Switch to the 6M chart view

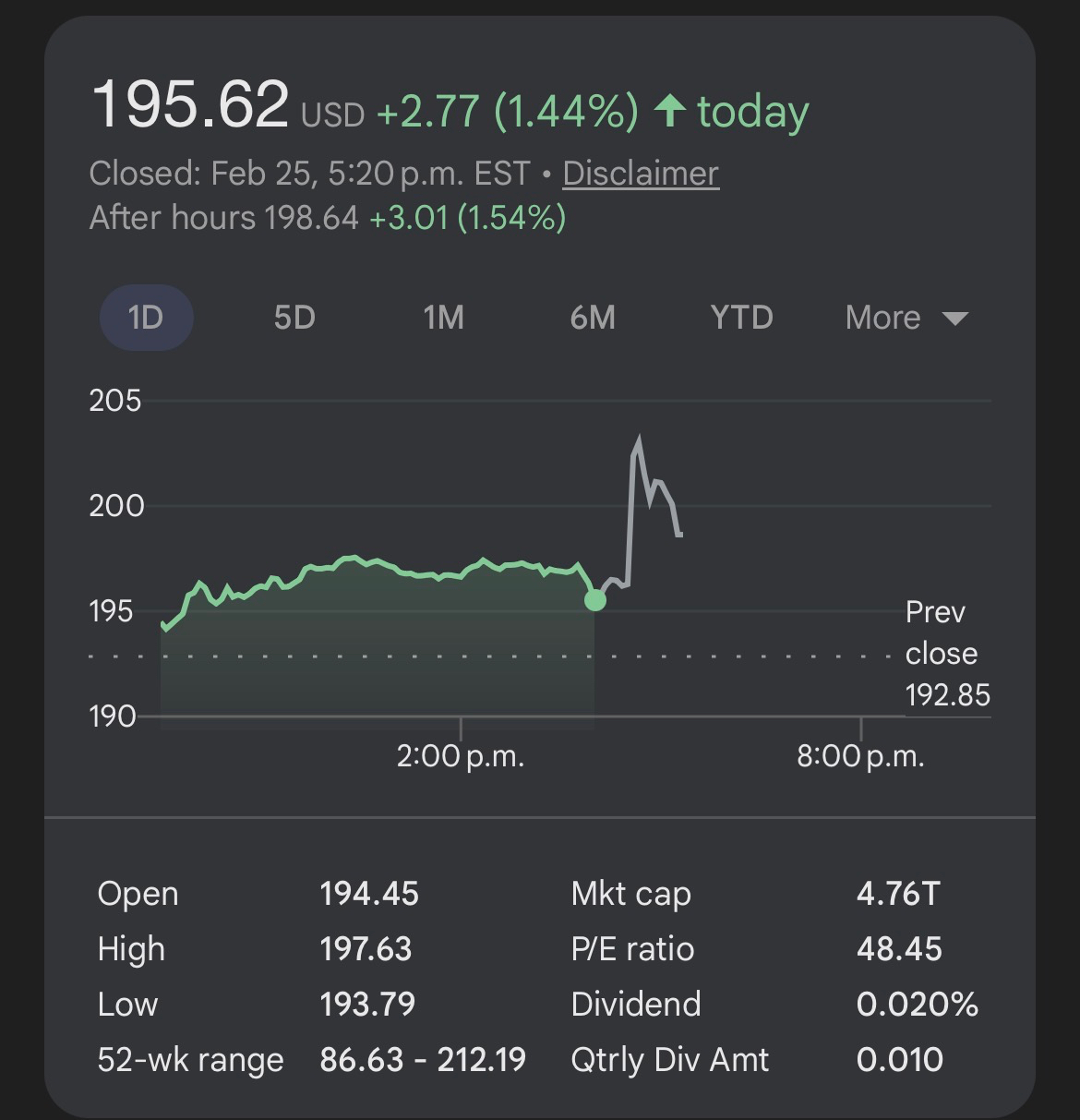point(593,318)
